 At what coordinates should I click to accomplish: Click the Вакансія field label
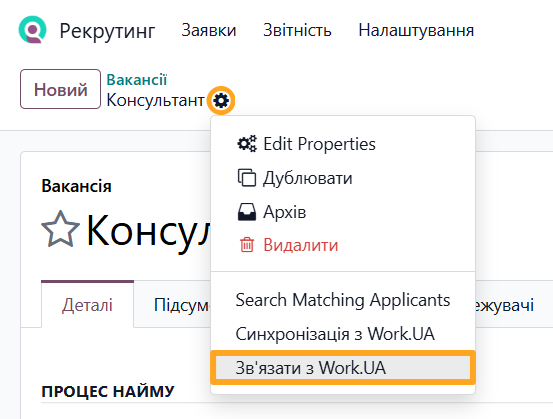point(76,186)
